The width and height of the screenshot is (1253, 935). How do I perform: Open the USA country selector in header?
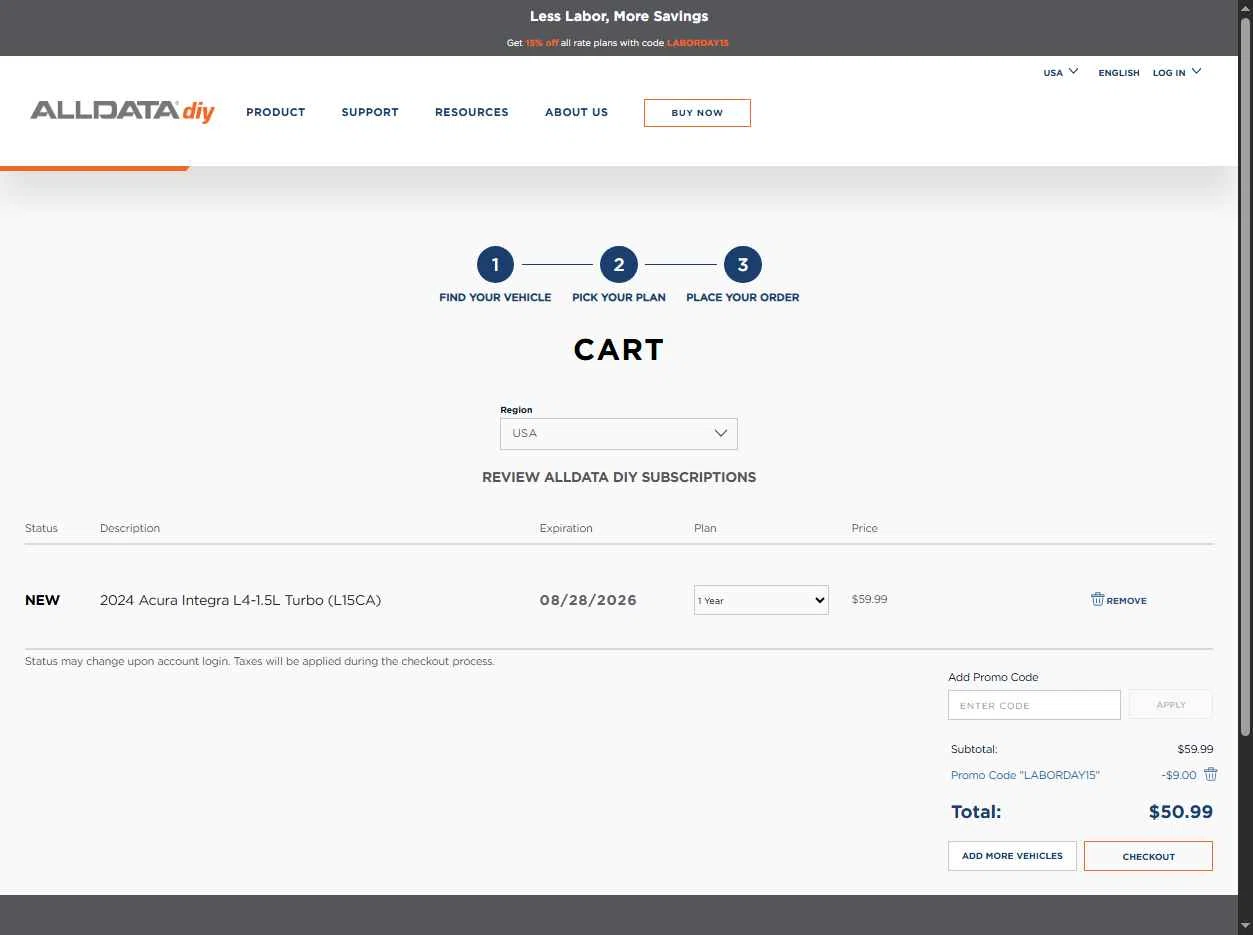(x=1060, y=72)
